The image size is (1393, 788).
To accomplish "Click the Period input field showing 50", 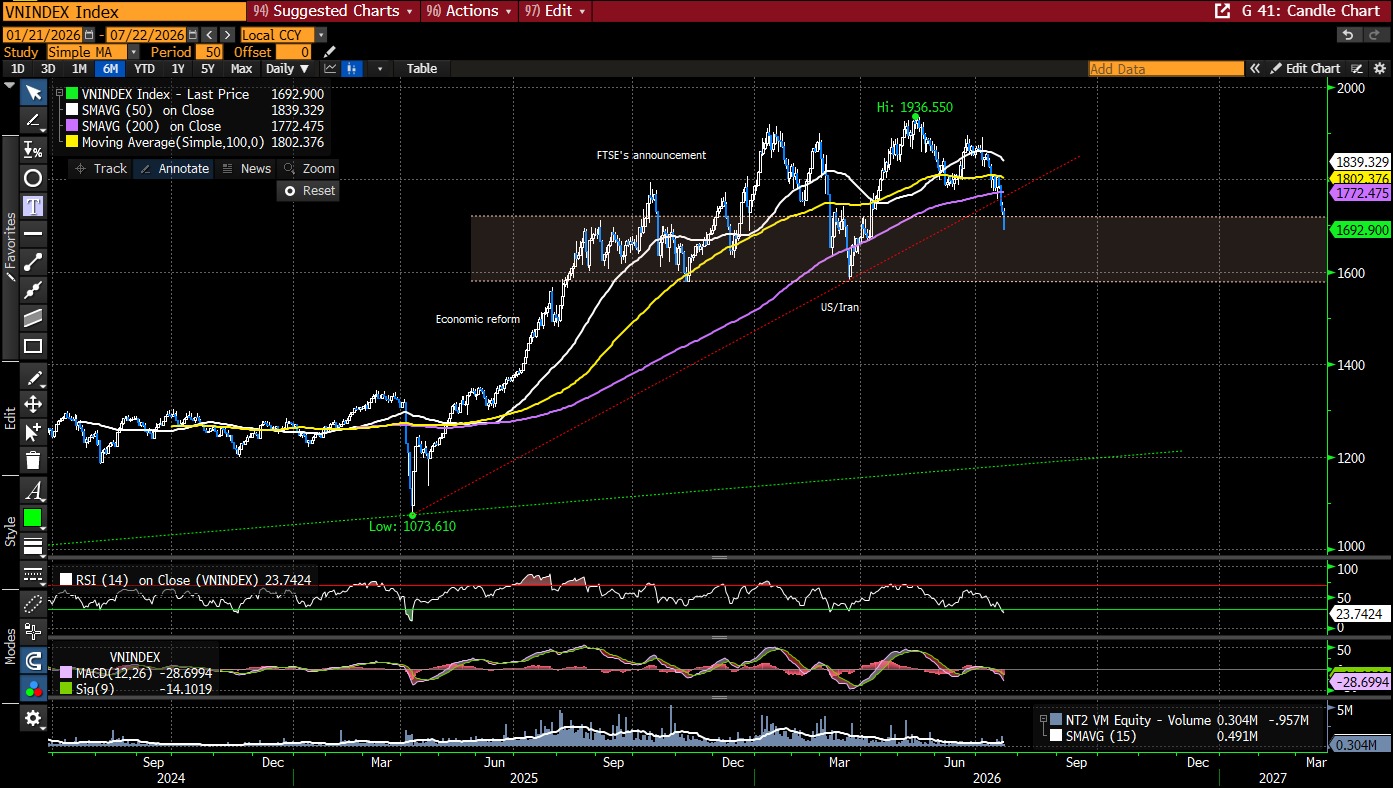I will pyautogui.click(x=209, y=52).
